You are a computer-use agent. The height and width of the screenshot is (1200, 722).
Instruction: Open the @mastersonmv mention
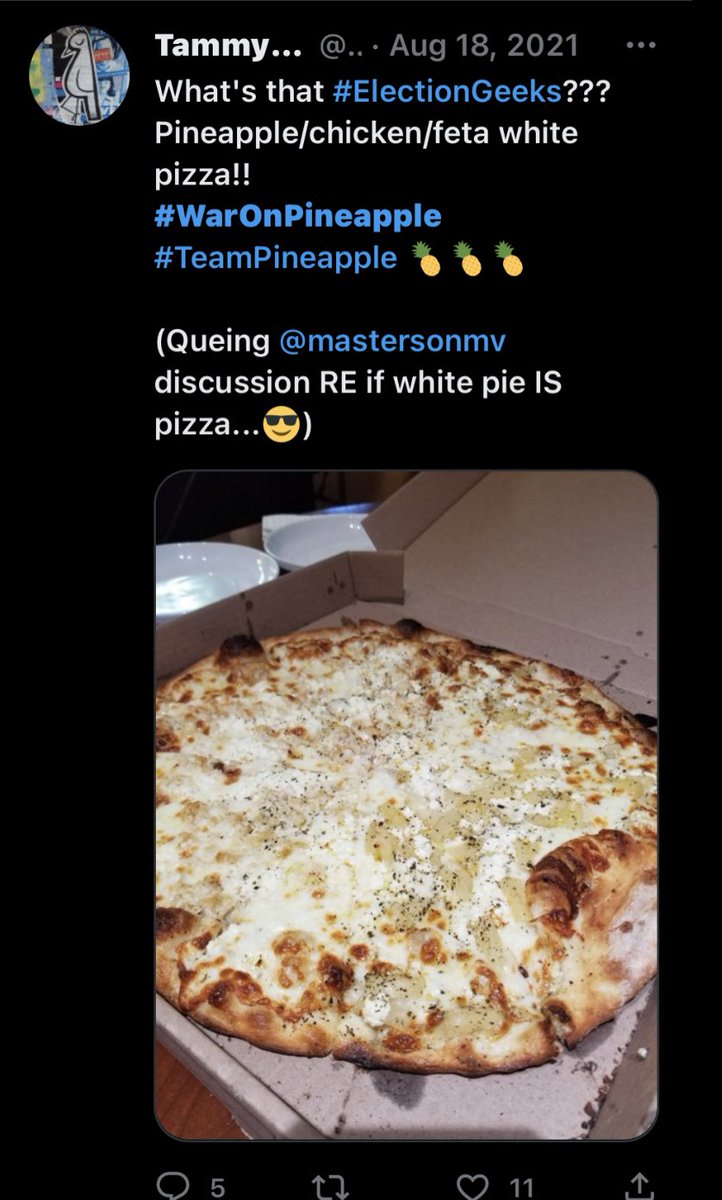(x=393, y=340)
